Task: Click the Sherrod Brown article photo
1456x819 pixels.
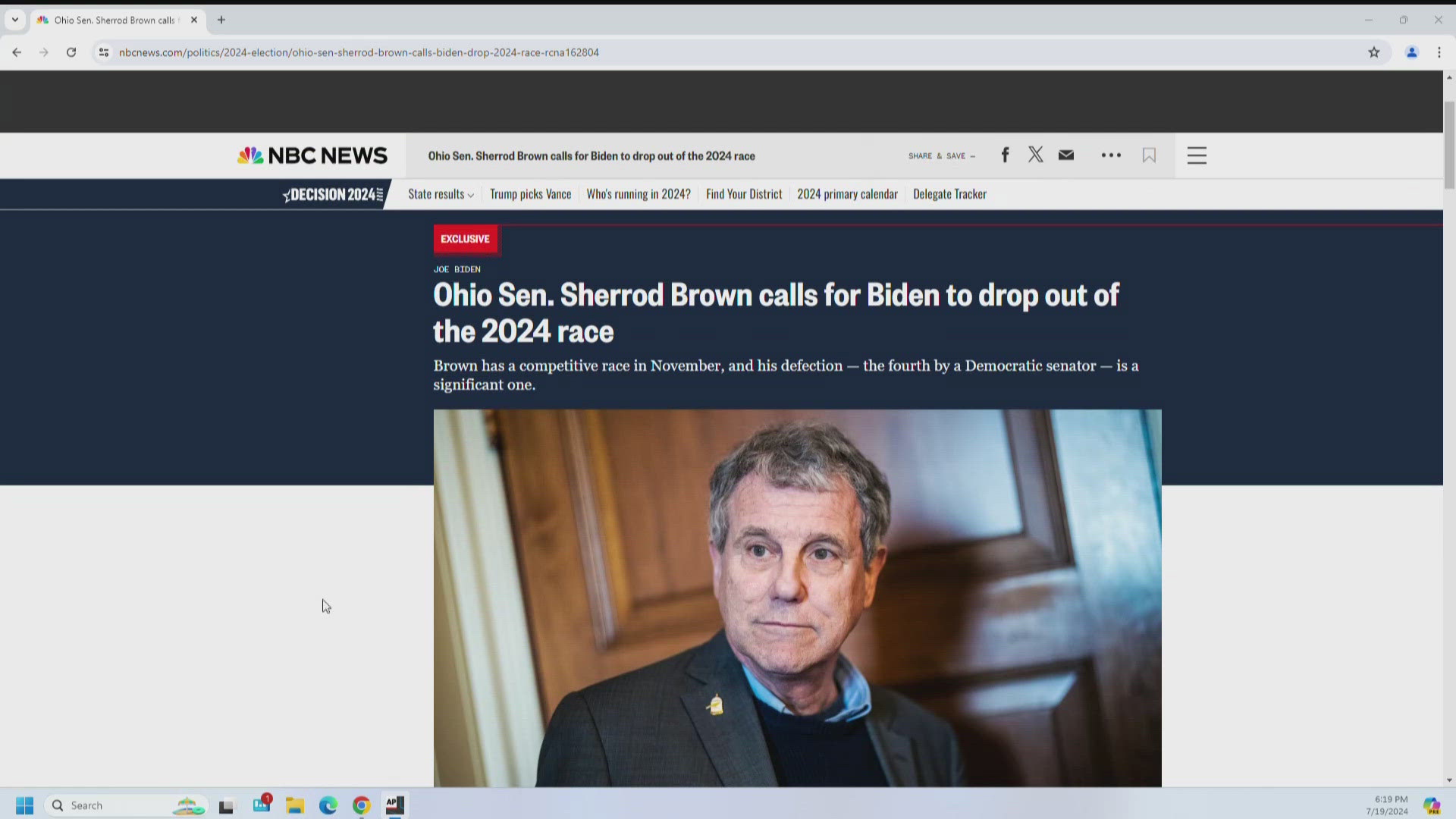Action: (x=796, y=599)
